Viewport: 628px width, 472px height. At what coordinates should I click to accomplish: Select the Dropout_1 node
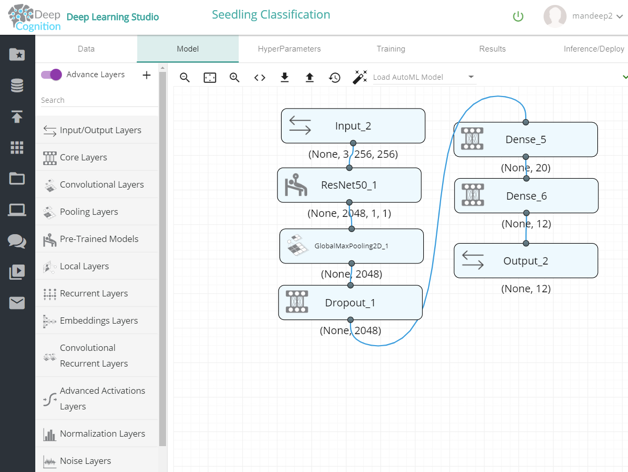pyautogui.click(x=350, y=303)
